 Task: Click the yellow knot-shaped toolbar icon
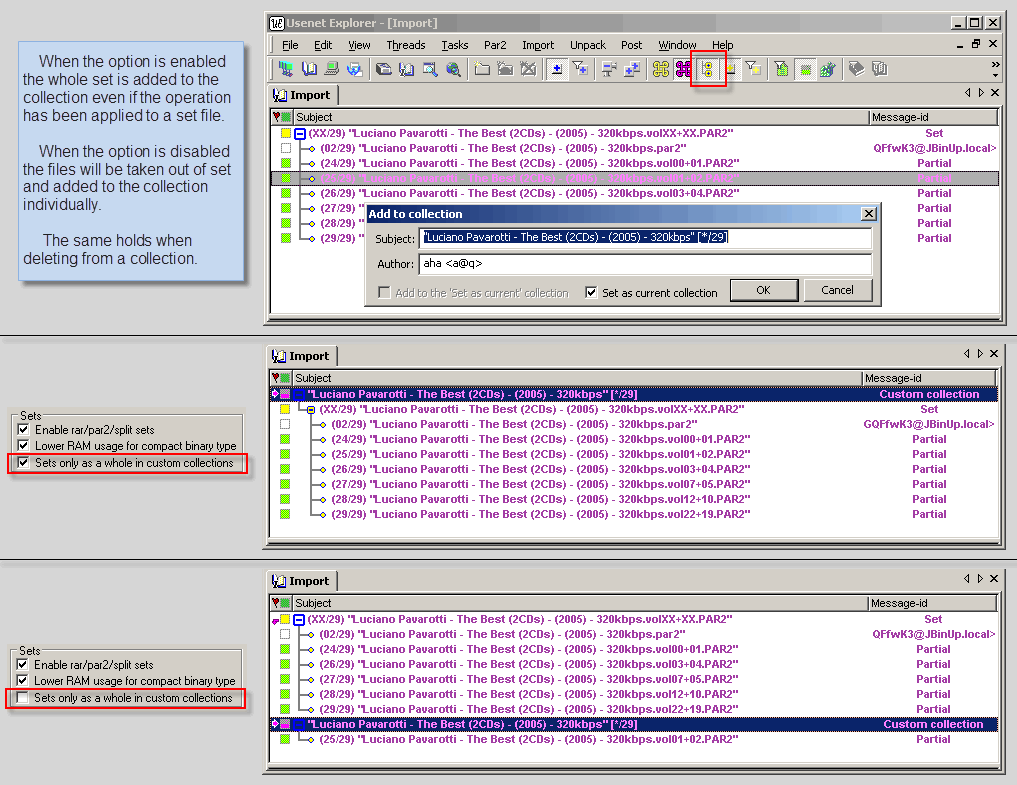(660, 69)
